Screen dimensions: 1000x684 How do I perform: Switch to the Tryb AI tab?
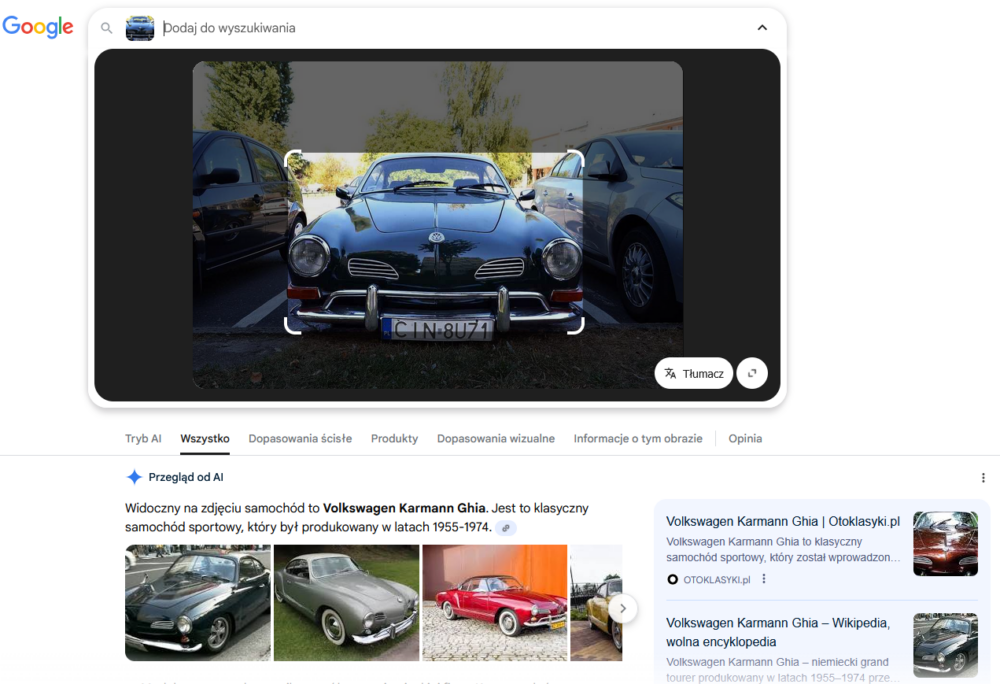pyautogui.click(x=143, y=439)
